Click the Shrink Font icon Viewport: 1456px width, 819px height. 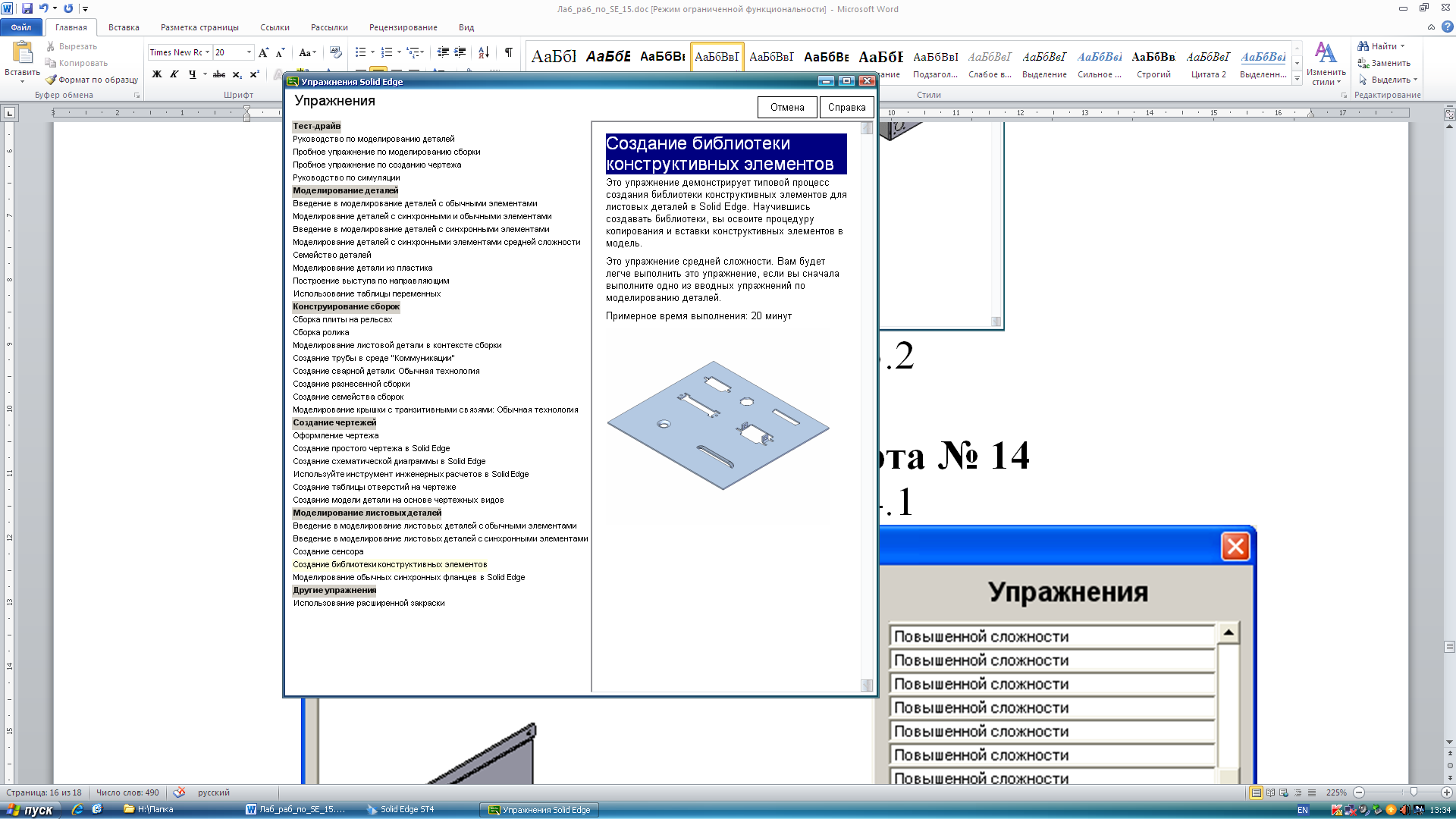point(280,52)
